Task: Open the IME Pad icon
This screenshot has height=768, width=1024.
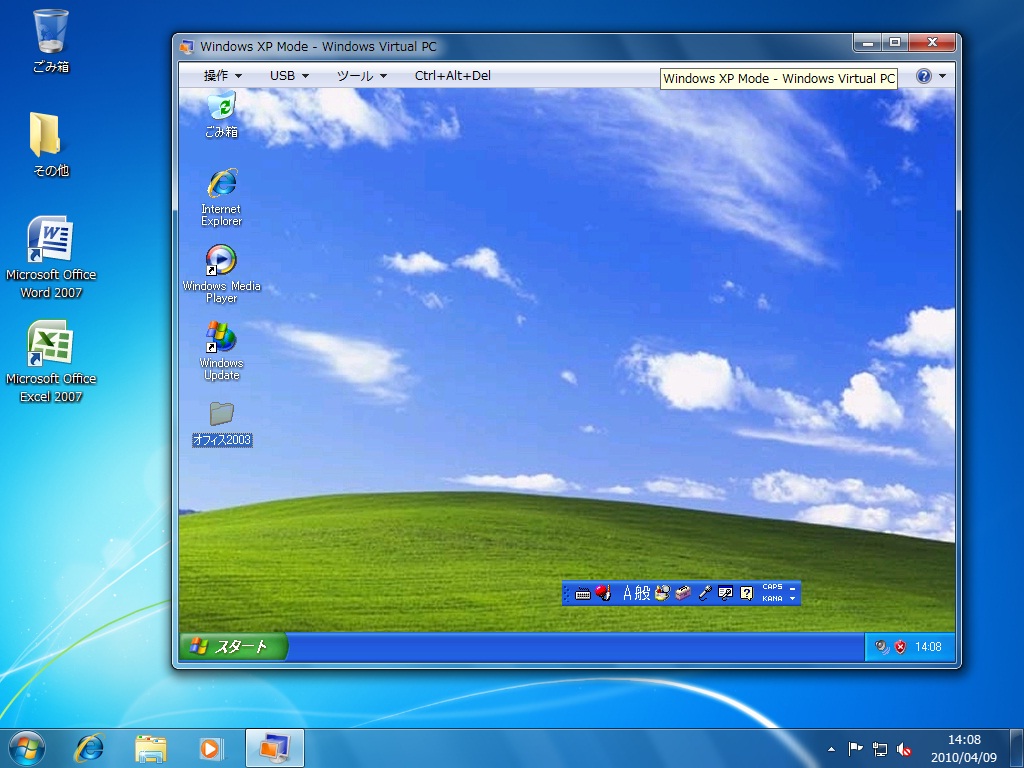Action: pos(662,593)
